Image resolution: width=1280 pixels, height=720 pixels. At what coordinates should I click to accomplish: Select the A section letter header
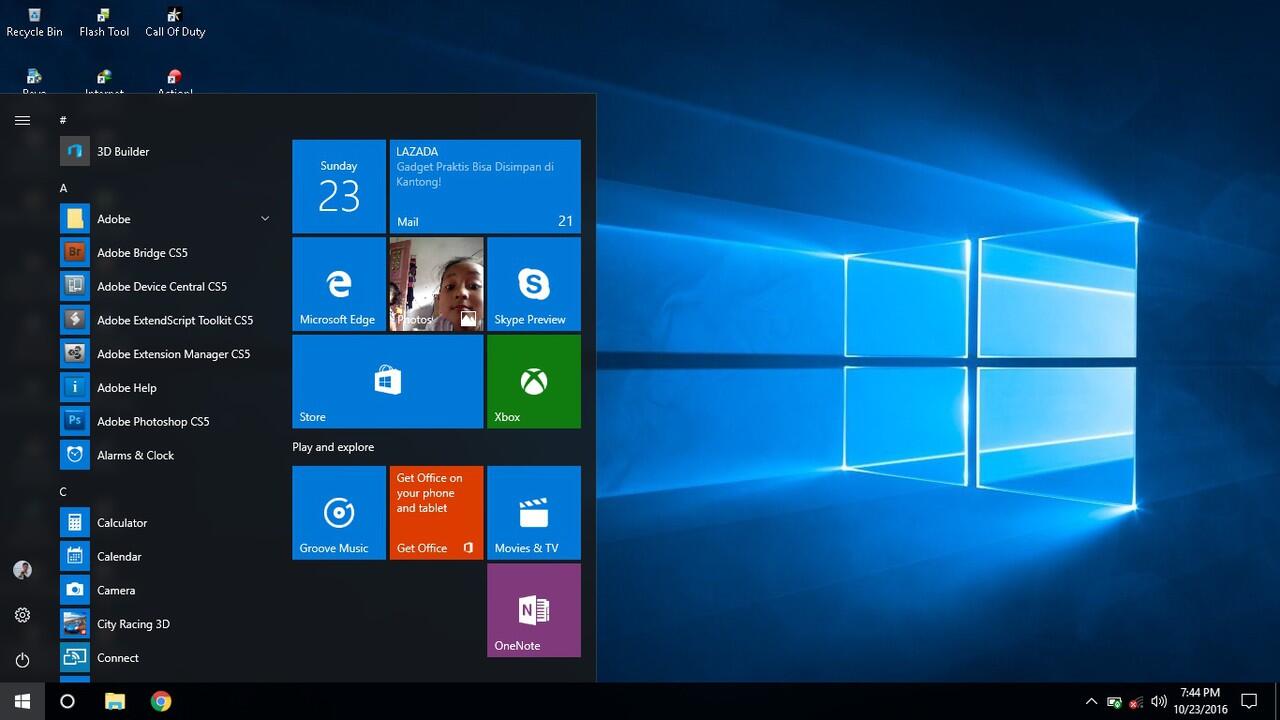tap(63, 188)
